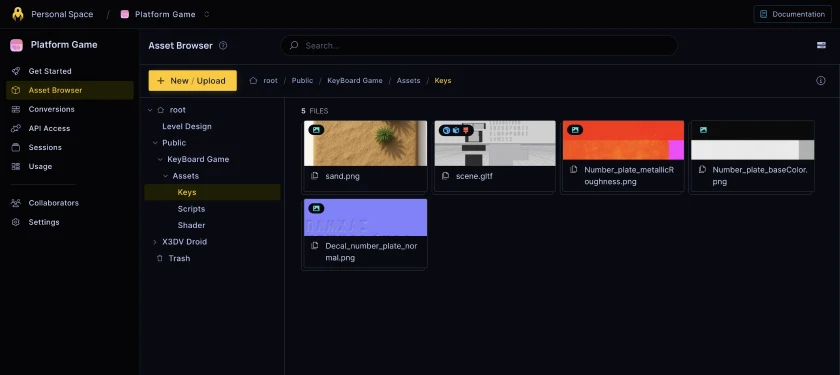Open the Number_plate_baseColor.png thumbnail
Image resolution: width=840 pixels, height=375 pixels.
click(752, 140)
